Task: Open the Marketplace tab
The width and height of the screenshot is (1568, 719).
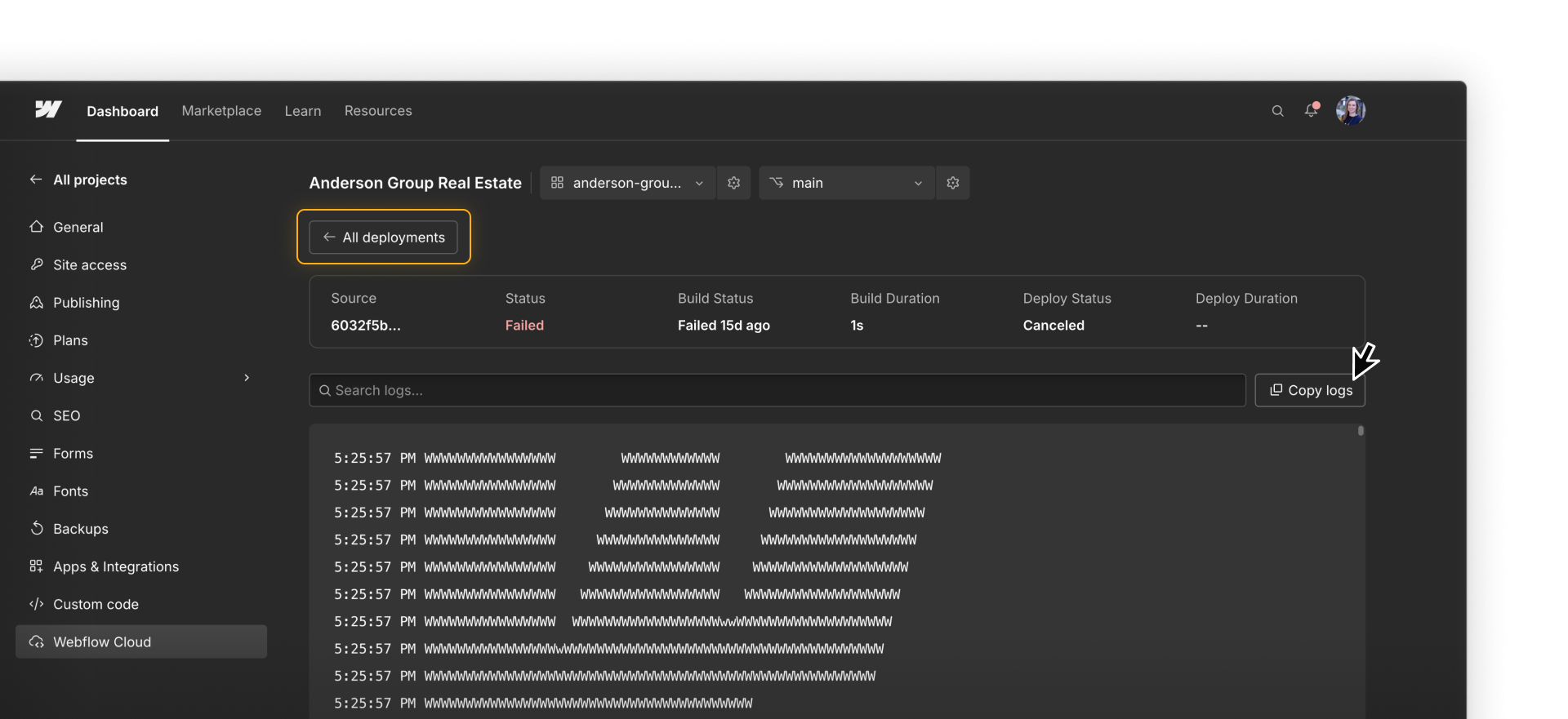Action: pyautogui.click(x=221, y=111)
